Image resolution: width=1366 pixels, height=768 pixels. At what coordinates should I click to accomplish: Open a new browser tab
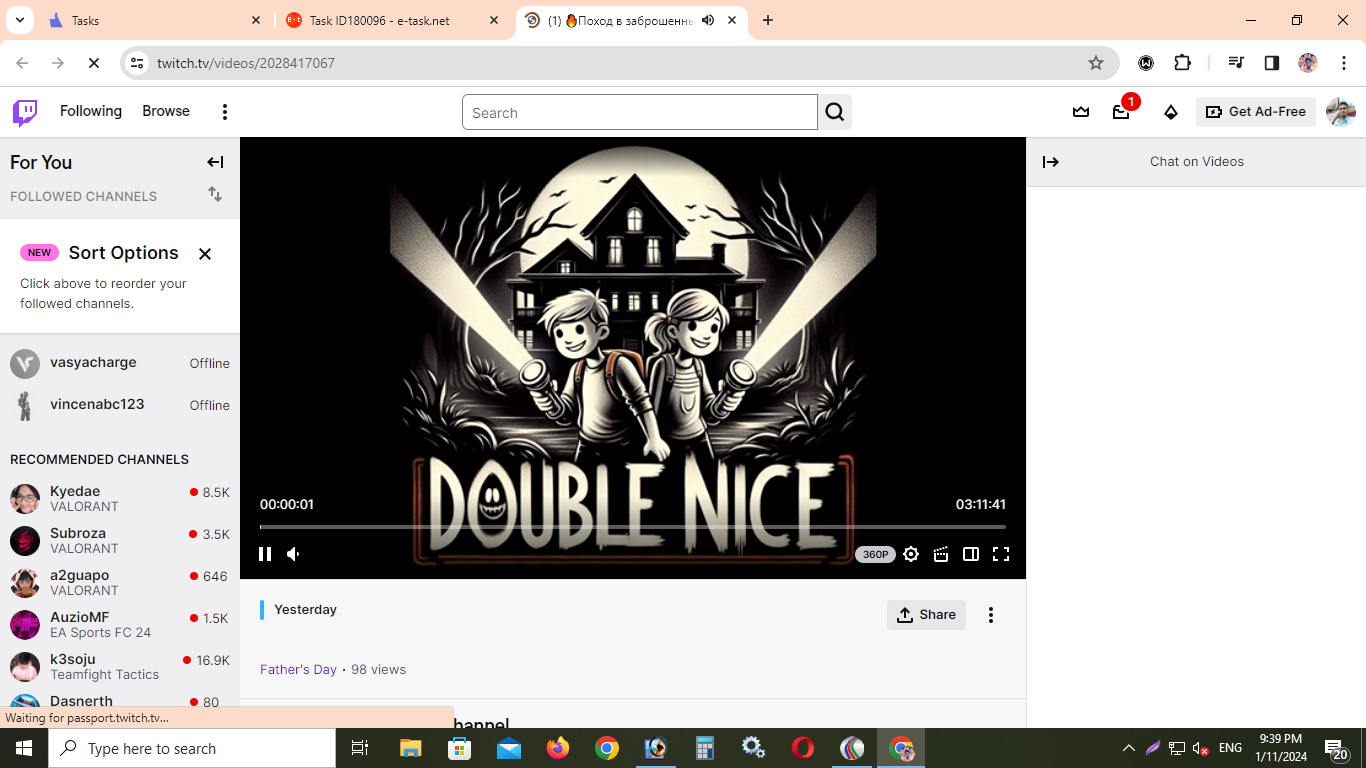(768, 20)
